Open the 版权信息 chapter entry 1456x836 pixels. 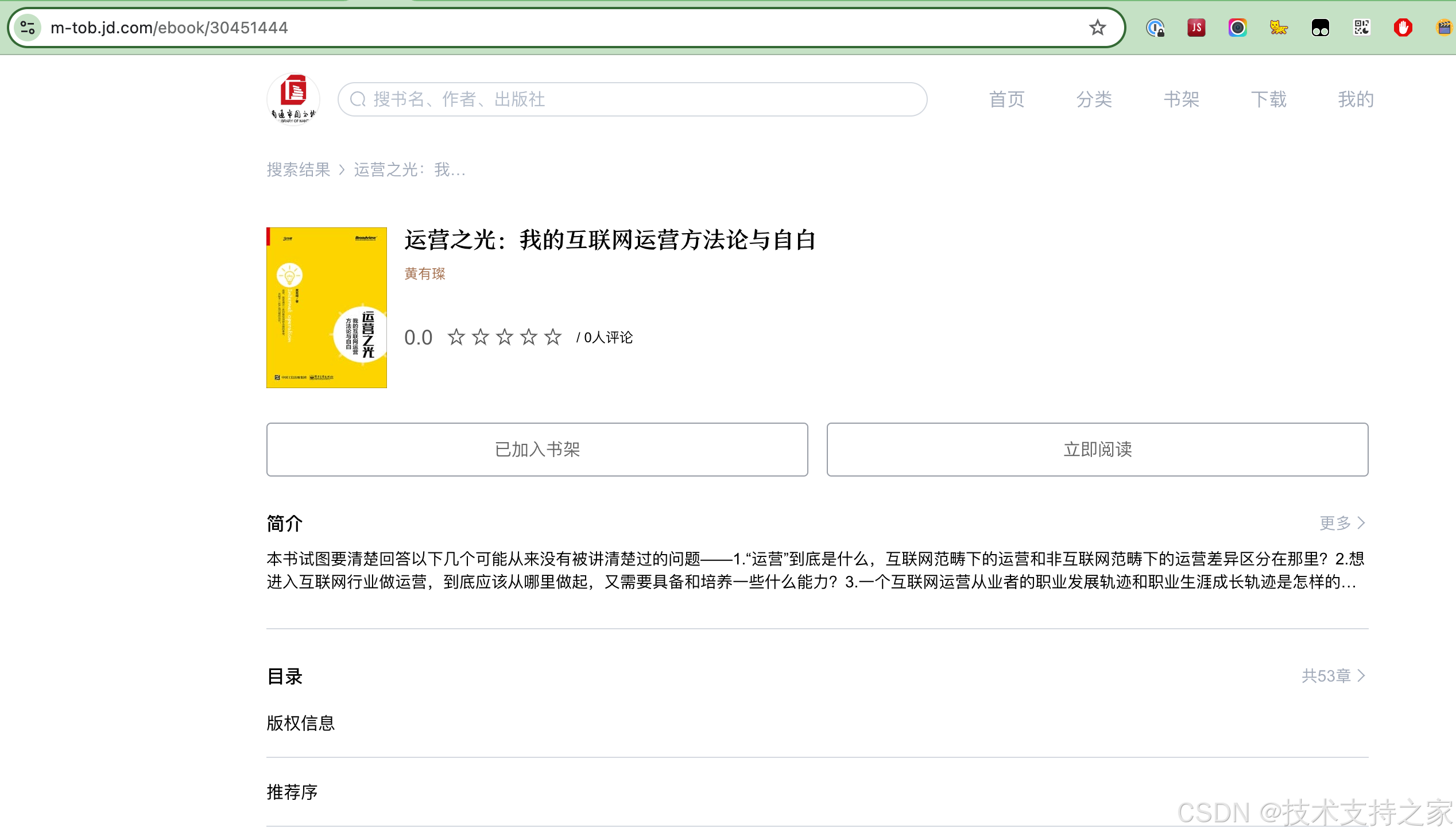point(301,723)
